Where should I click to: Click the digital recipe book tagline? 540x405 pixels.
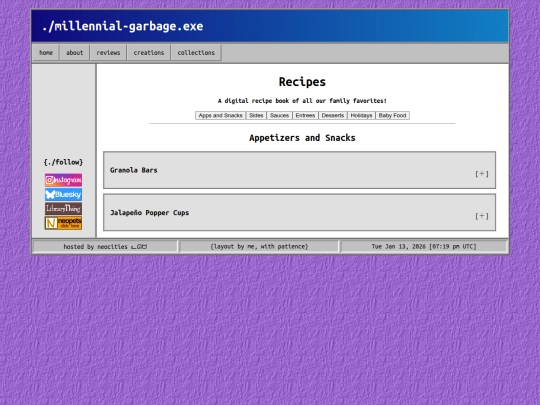302,101
